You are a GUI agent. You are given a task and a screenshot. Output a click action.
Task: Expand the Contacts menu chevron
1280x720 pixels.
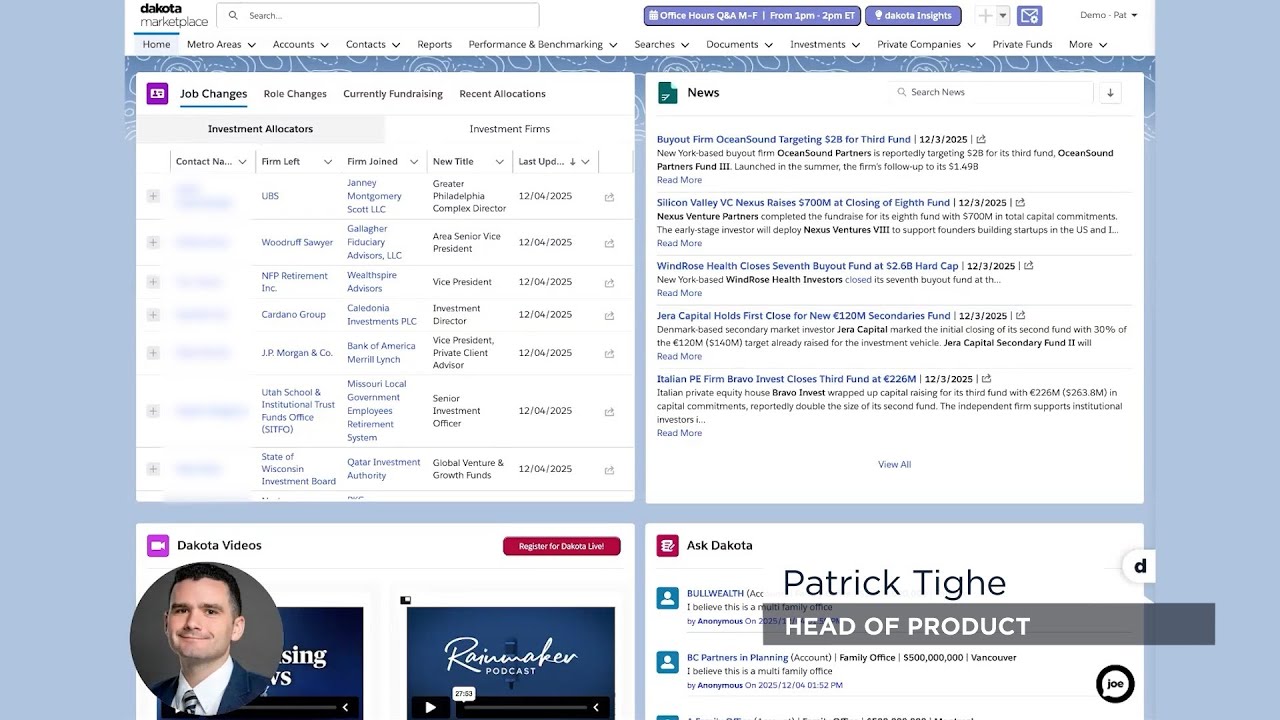click(396, 45)
